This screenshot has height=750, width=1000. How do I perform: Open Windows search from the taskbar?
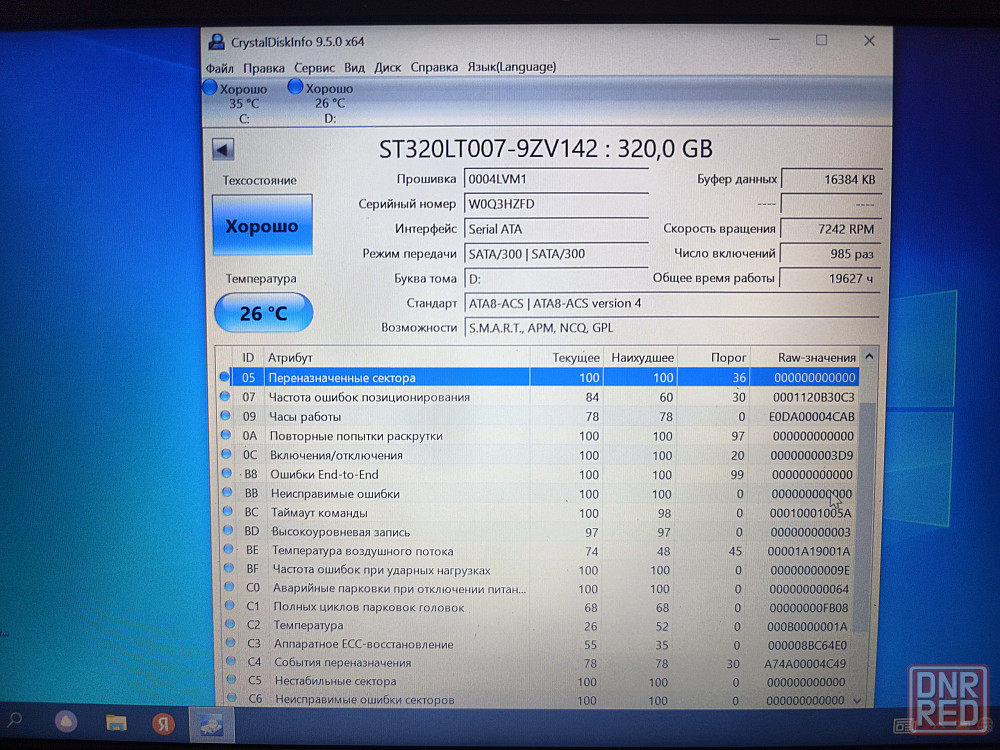14,720
